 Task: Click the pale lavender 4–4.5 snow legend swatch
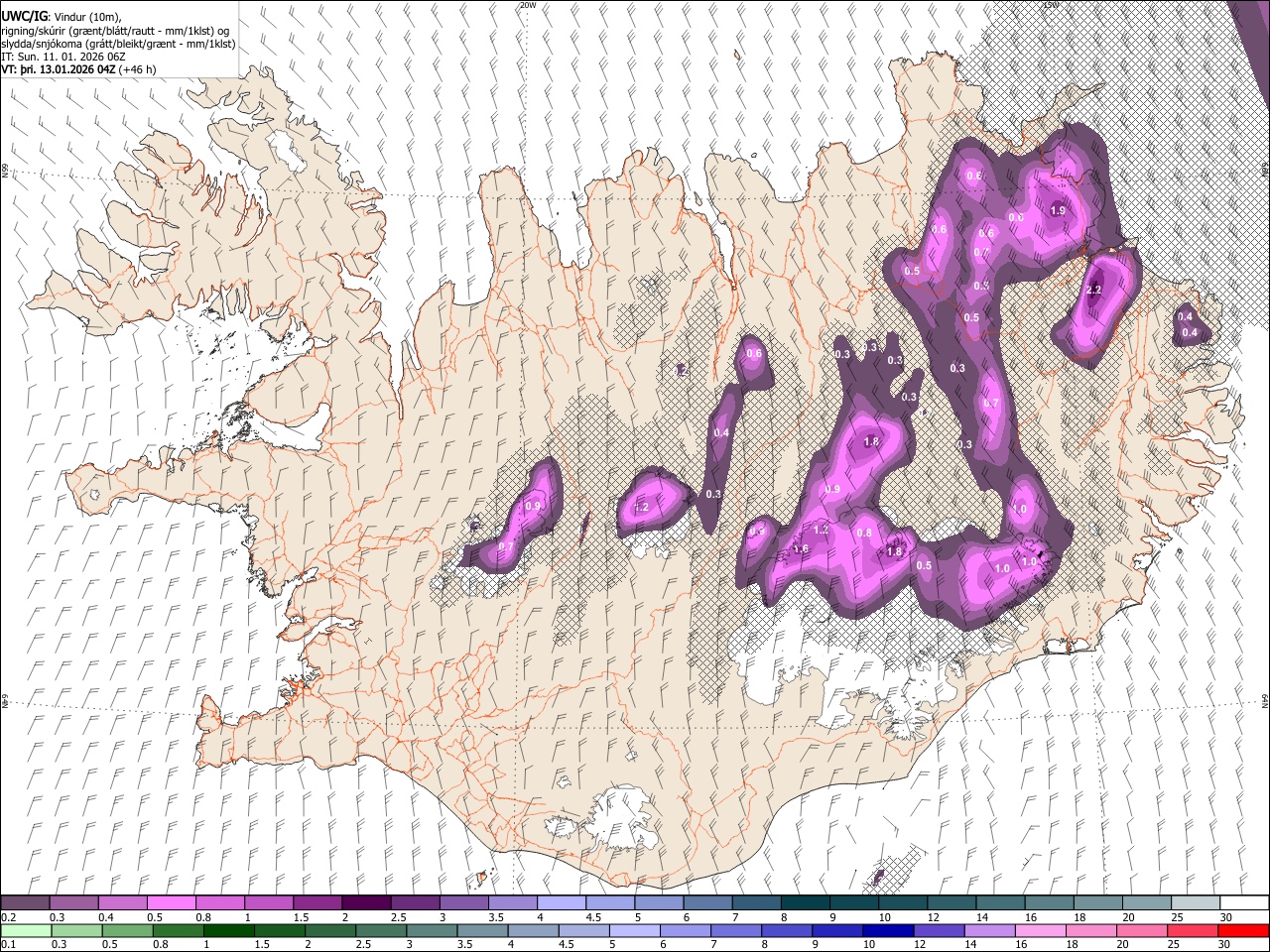tap(561, 902)
